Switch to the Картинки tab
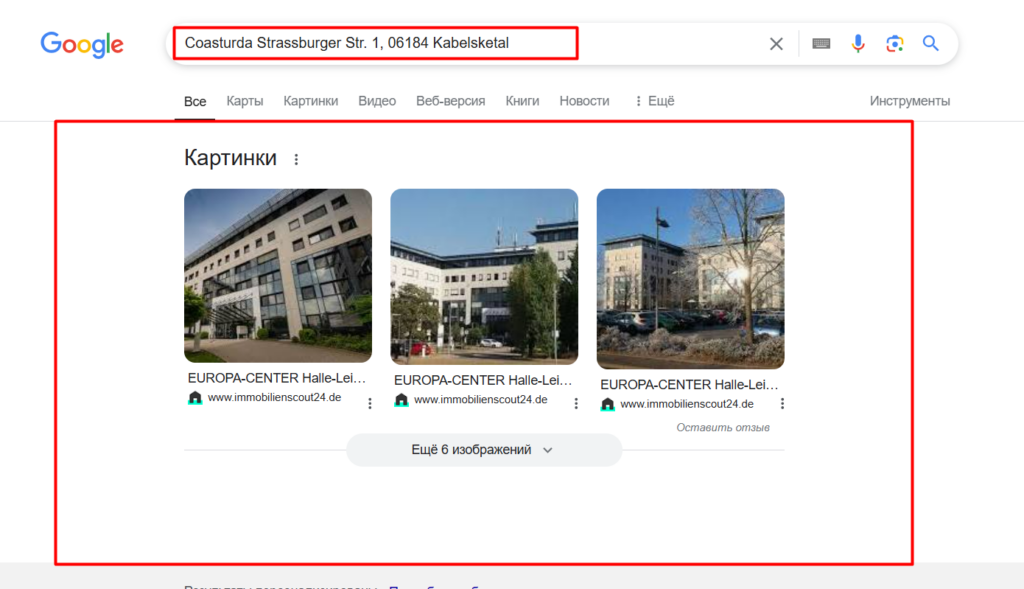Screen dimensions: 1024x589 tap(311, 101)
